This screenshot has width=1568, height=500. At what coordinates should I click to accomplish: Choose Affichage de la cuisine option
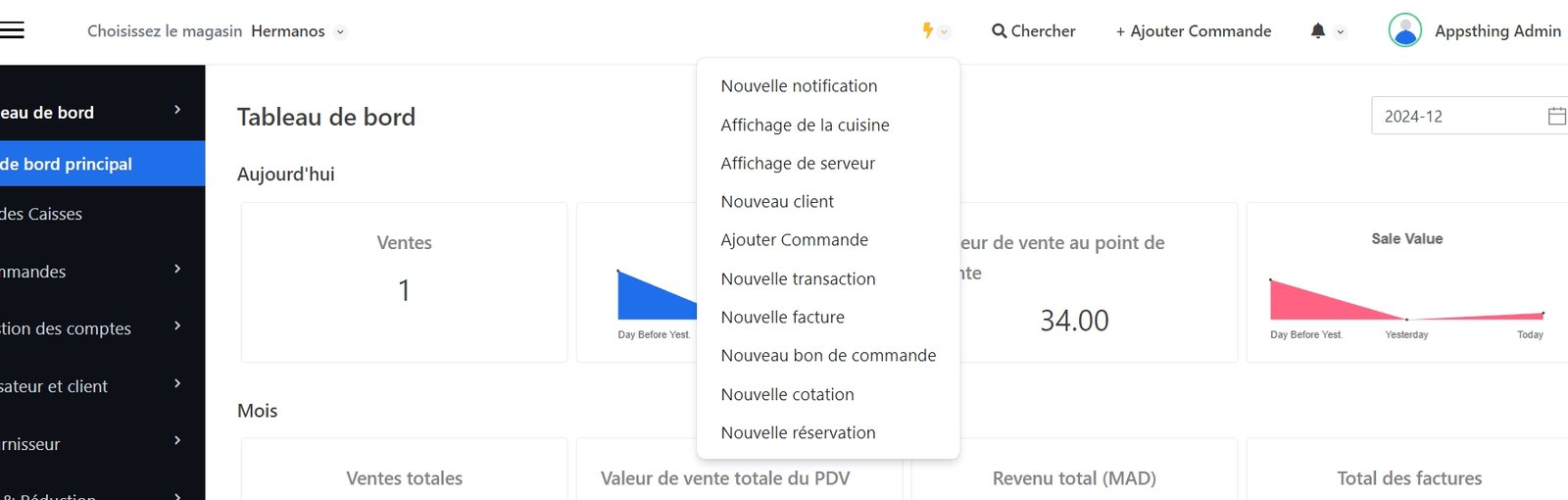coord(805,125)
